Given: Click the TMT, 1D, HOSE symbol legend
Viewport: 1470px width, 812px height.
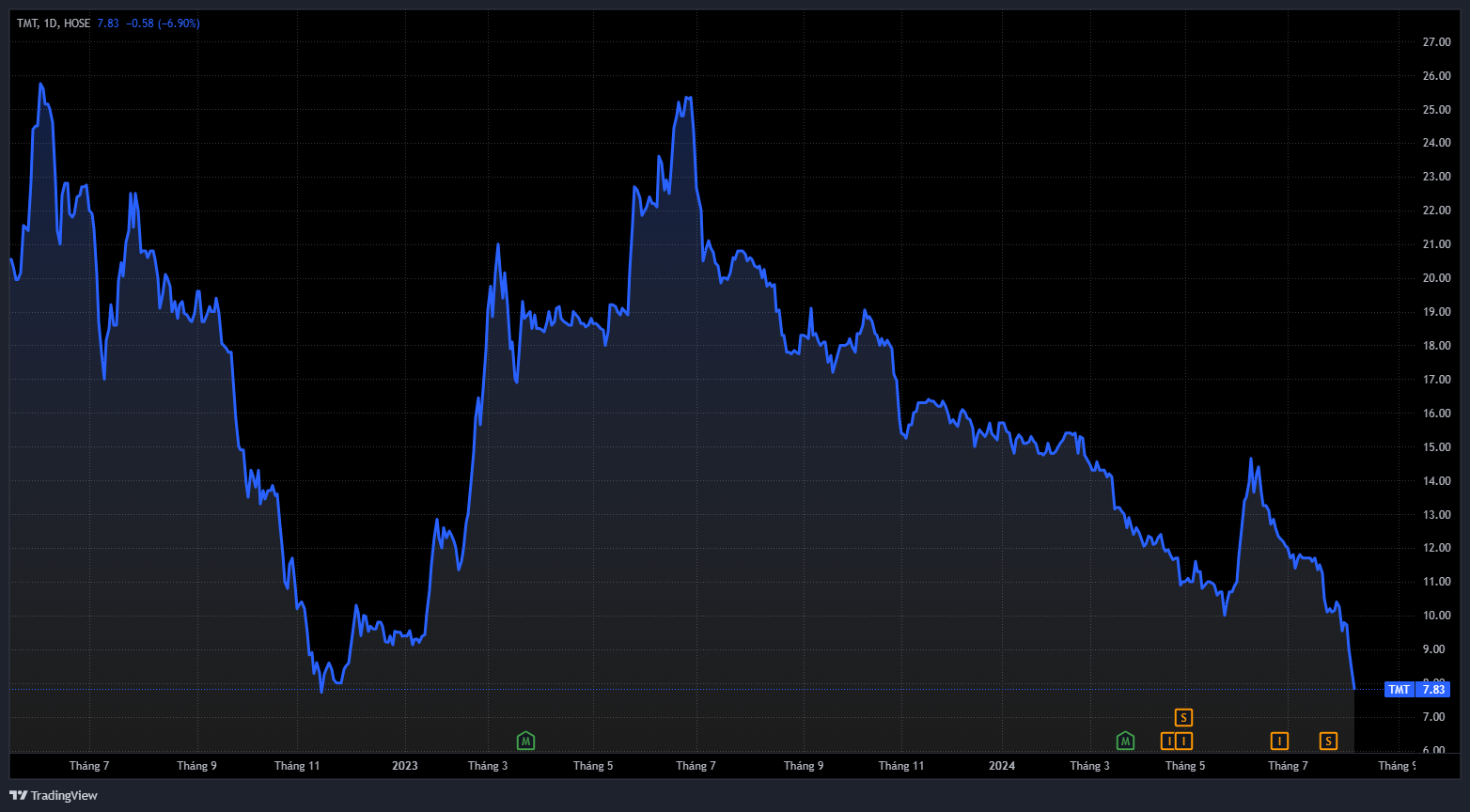Looking at the screenshot, I should pyautogui.click(x=54, y=23).
